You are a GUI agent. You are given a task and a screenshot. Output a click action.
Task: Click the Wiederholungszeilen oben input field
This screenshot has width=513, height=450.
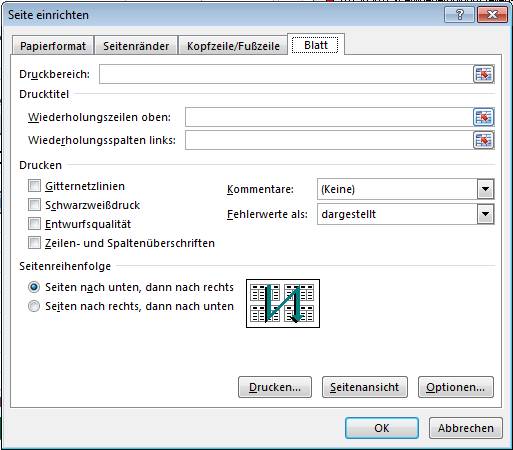(x=329, y=117)
